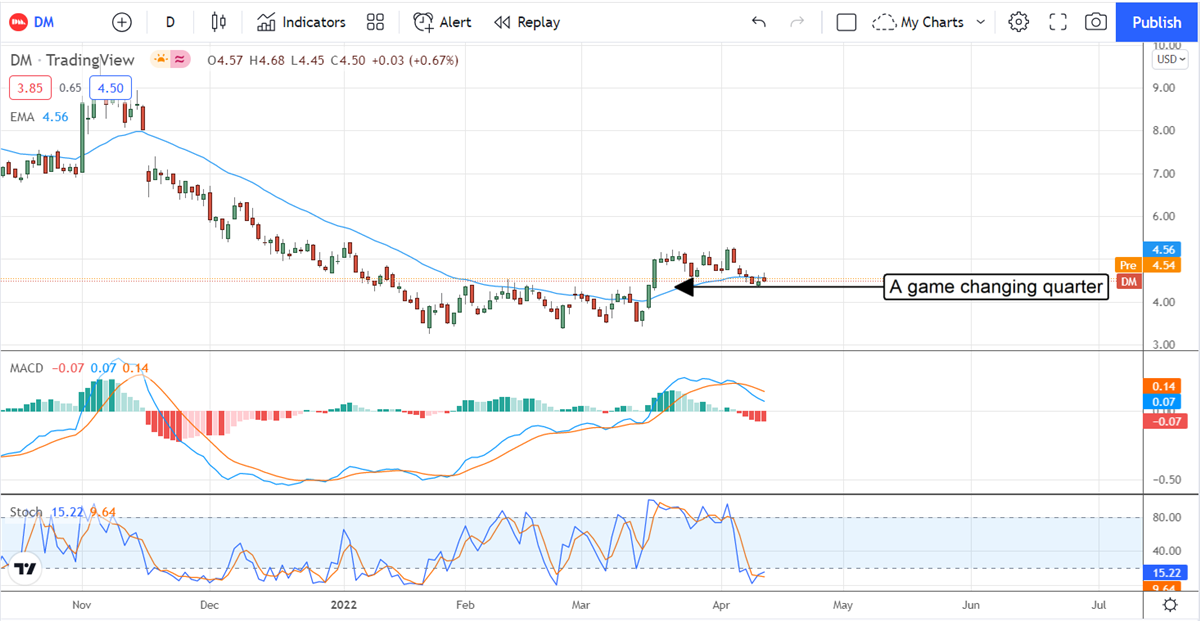Screen dimensions: 1200x621
Task: Click the 4.56 EMA price axis label
Action: point(1161,250)
